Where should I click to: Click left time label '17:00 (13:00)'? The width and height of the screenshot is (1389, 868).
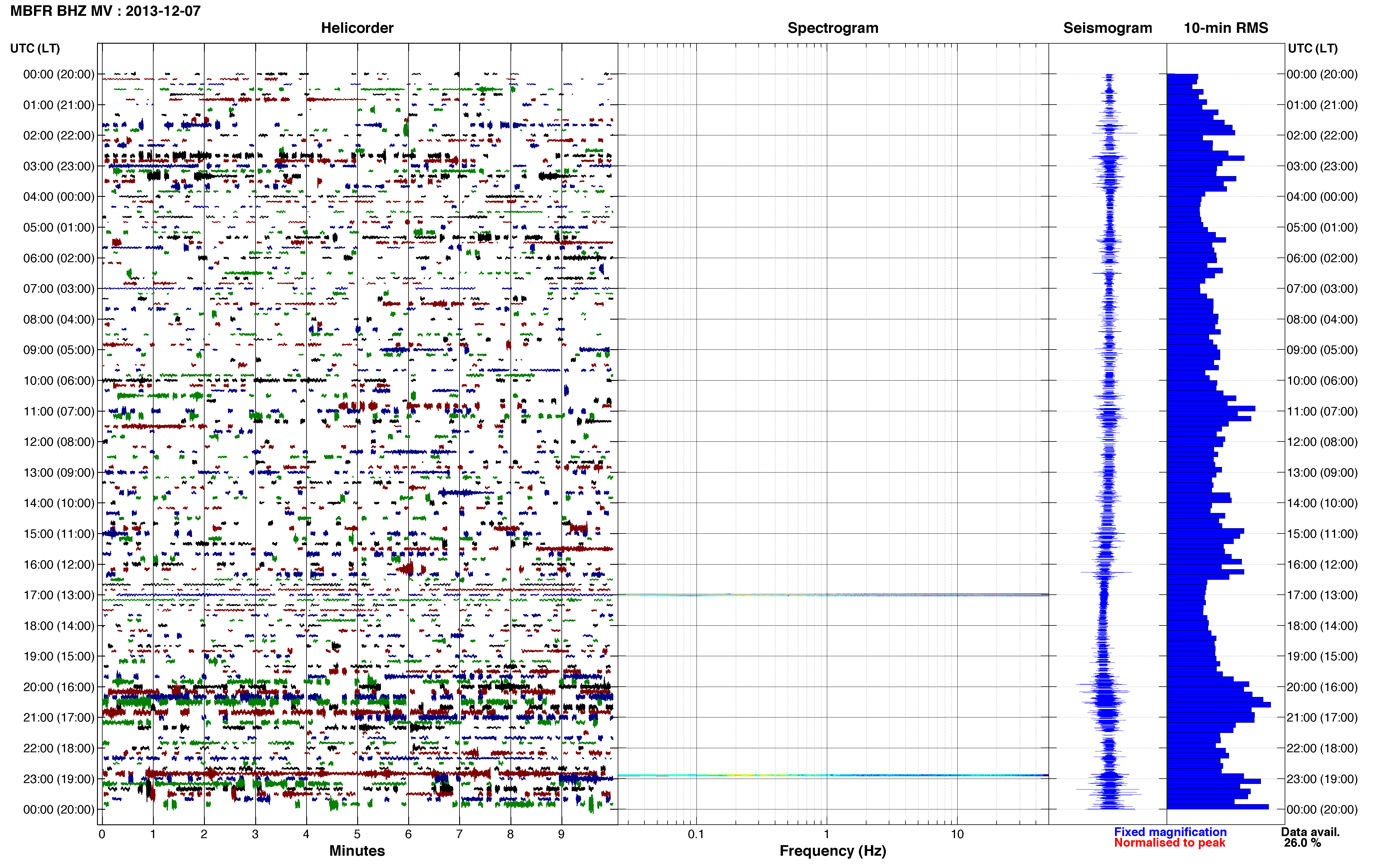click(59, 595)
